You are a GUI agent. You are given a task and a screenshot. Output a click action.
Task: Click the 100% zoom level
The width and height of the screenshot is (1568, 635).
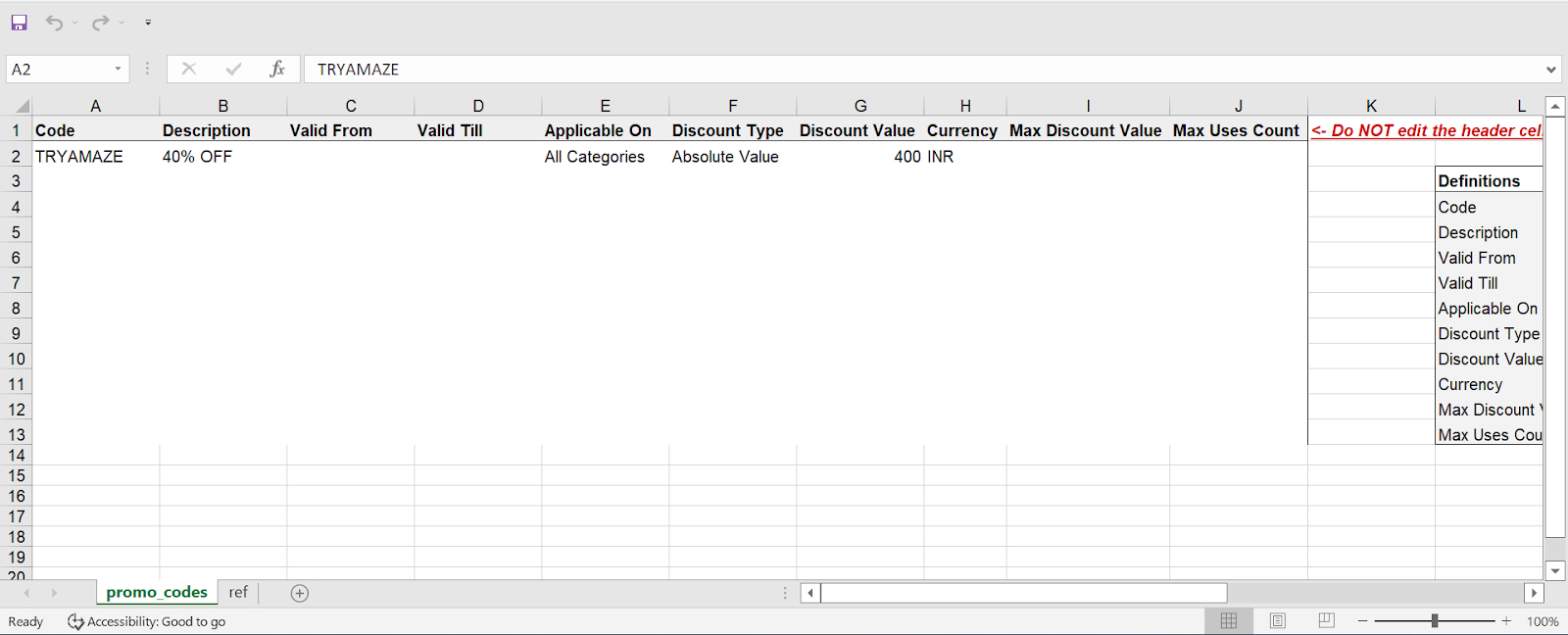pos(1543,621)
